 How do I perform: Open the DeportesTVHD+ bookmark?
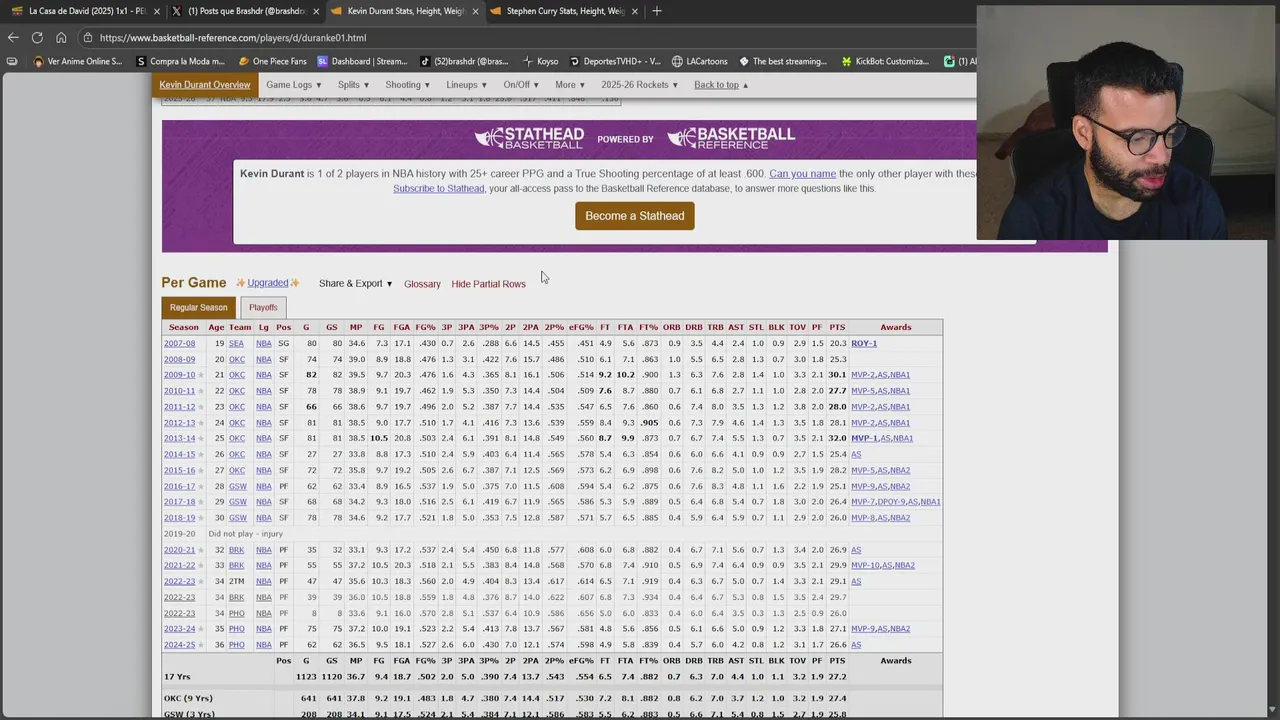click(x=615, y=61)
